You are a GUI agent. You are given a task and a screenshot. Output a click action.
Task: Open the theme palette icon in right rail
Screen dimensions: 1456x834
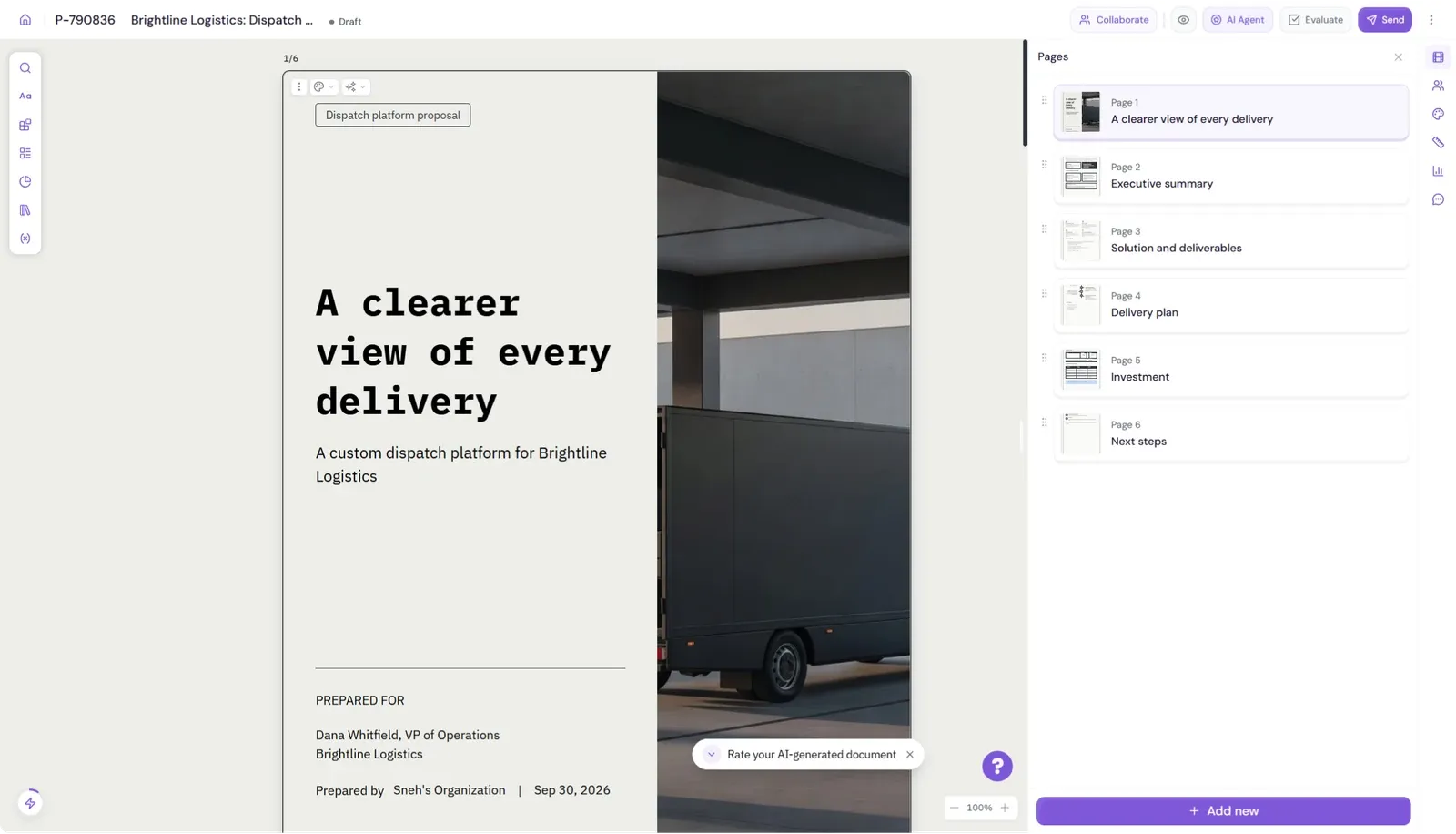coord(1438,114)
